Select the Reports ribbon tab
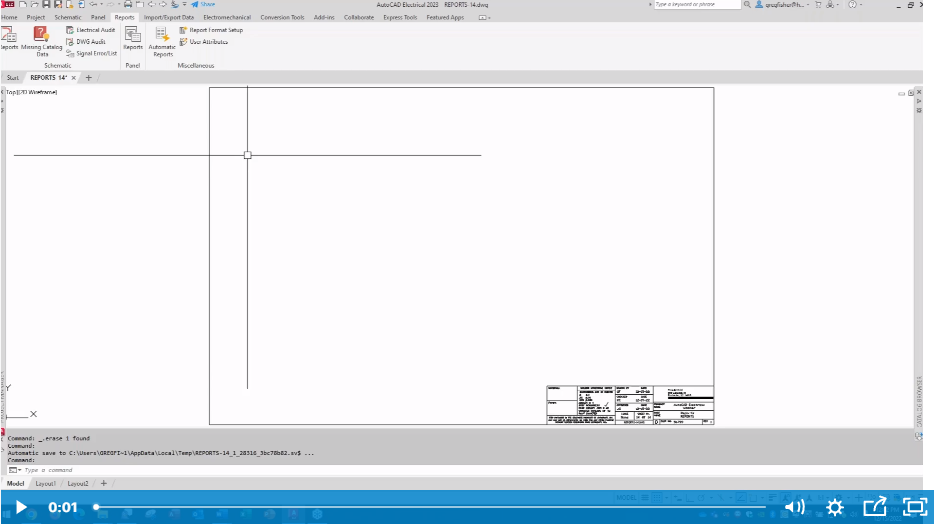Viewport: 934px width, 524px height. point(124,17)
